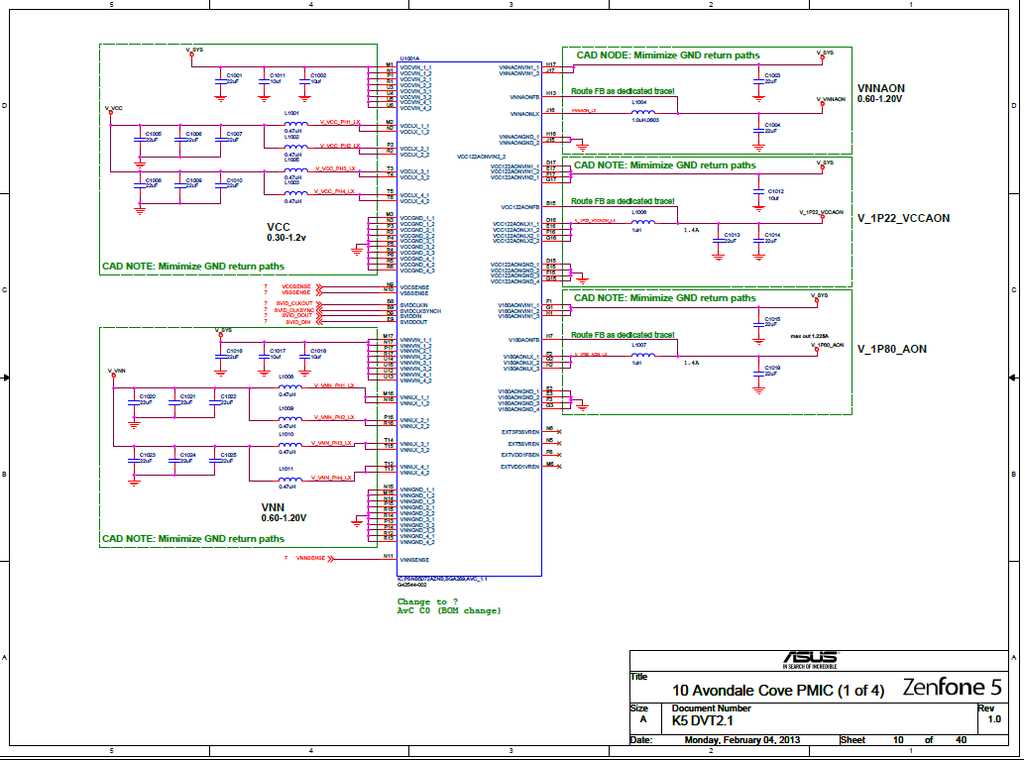Click capacitor C1007 symbol

point(221,139)
